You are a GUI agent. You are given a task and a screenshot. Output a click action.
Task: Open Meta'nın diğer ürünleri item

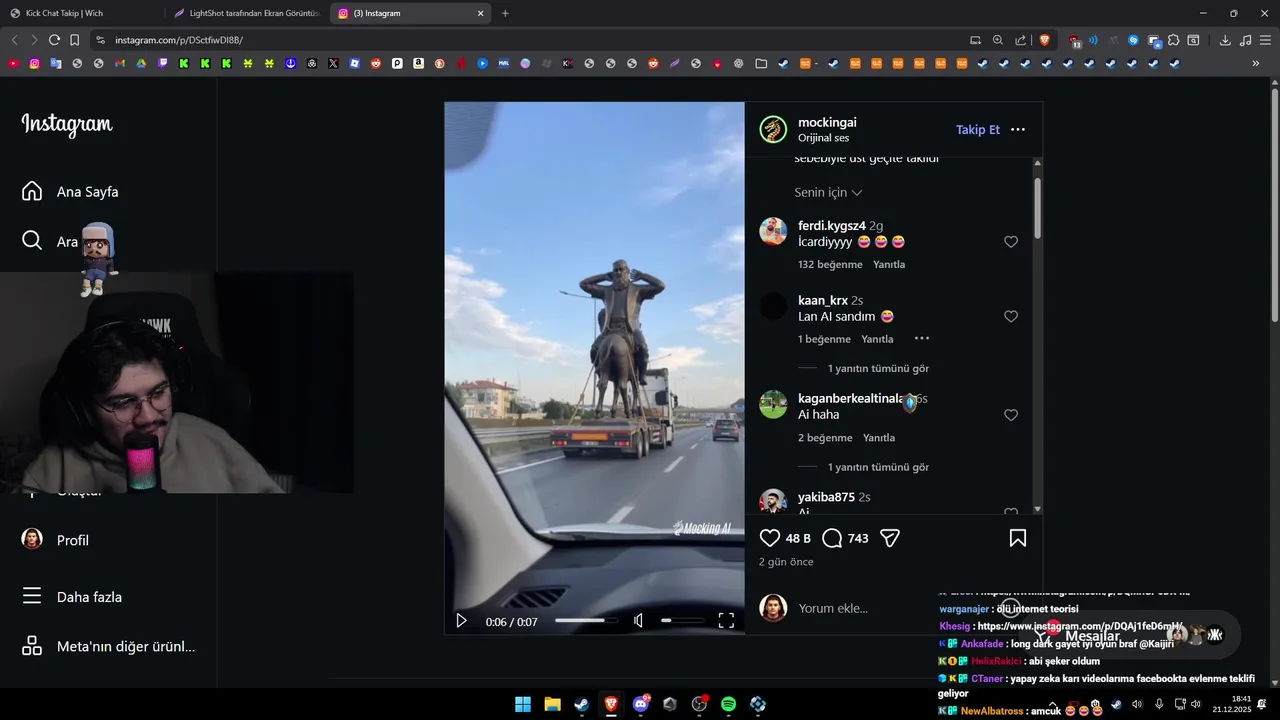coord(109,646)
